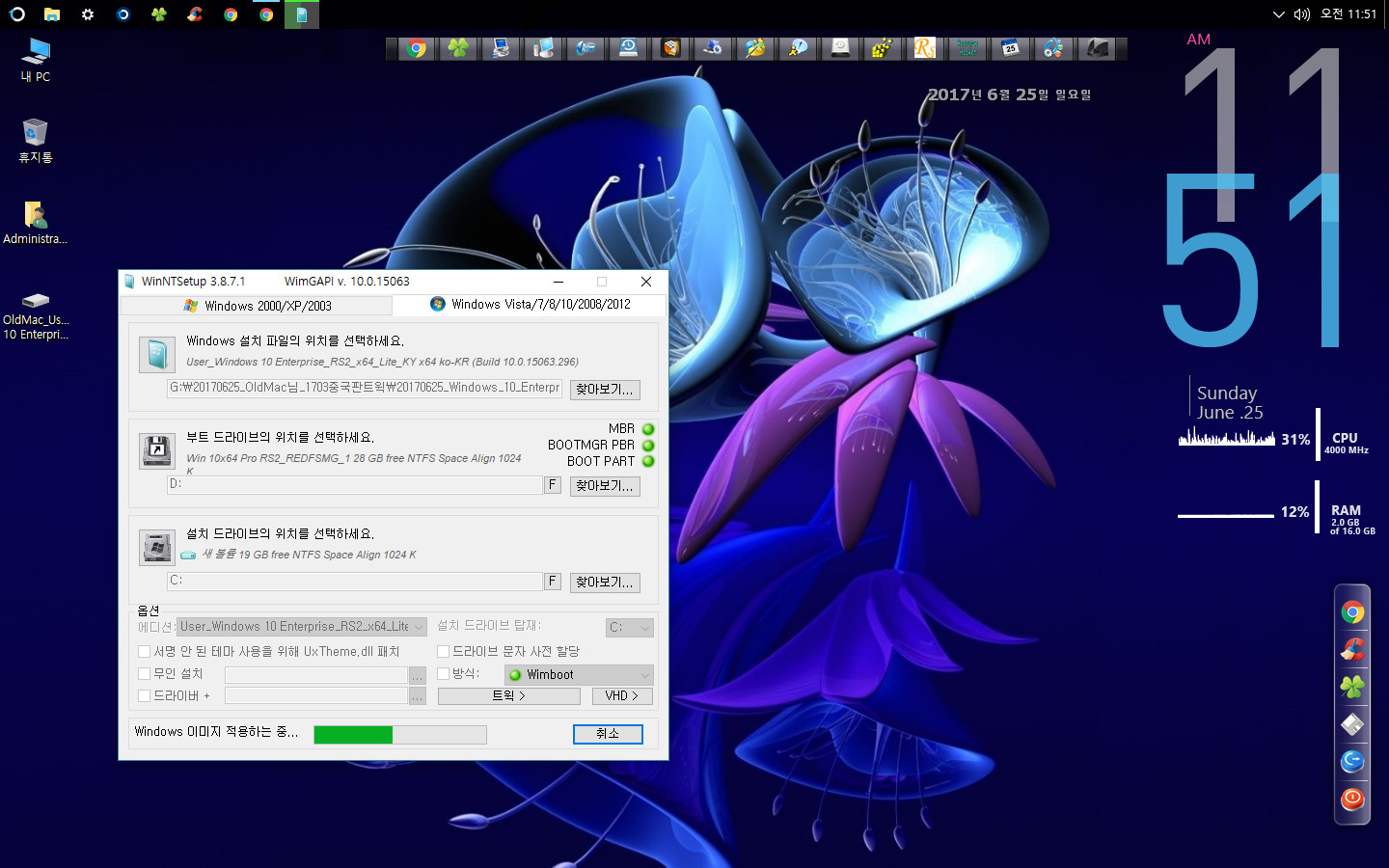Open Settings gear in the top taskbar
The image size is (1389, 868).
click(88, 14)
